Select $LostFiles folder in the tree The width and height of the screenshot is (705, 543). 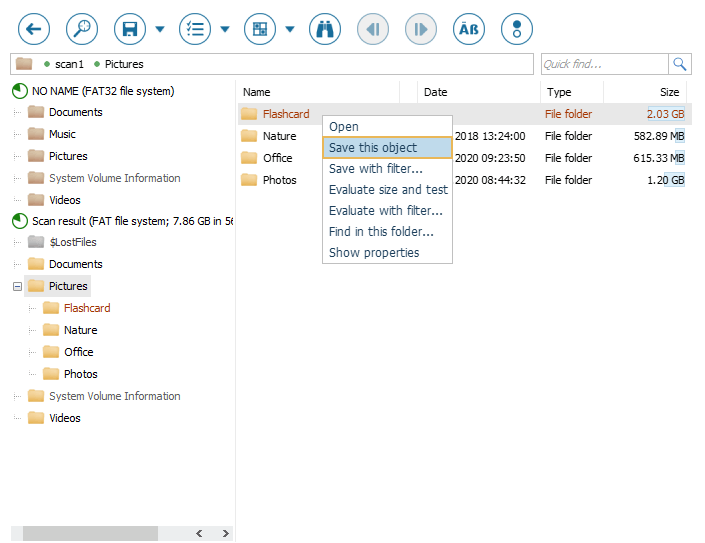pyautogui.click(x=72, y=242)
